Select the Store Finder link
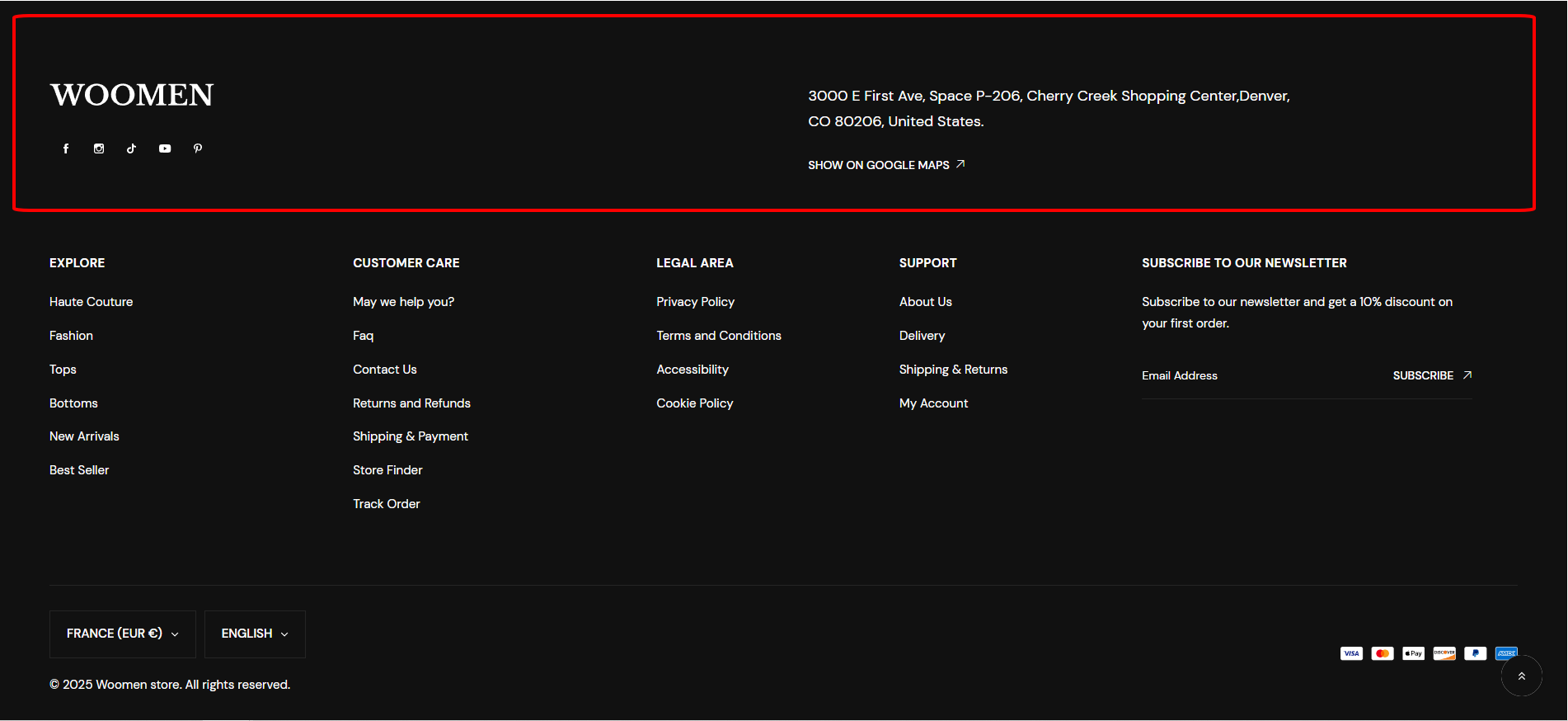The height and width of the screenshot is (721, 1568). tap(387, 470)
